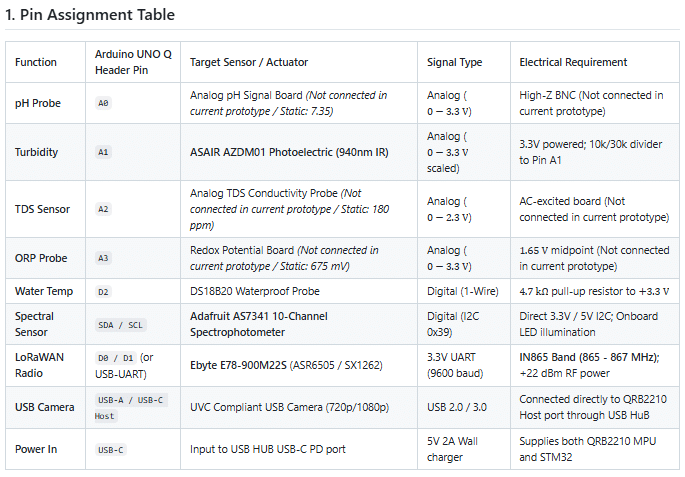The width and height of the screenshot is (685, 477).
Task: Select the 'pH Probe' function cell
Action: click(x=45, y=103)
